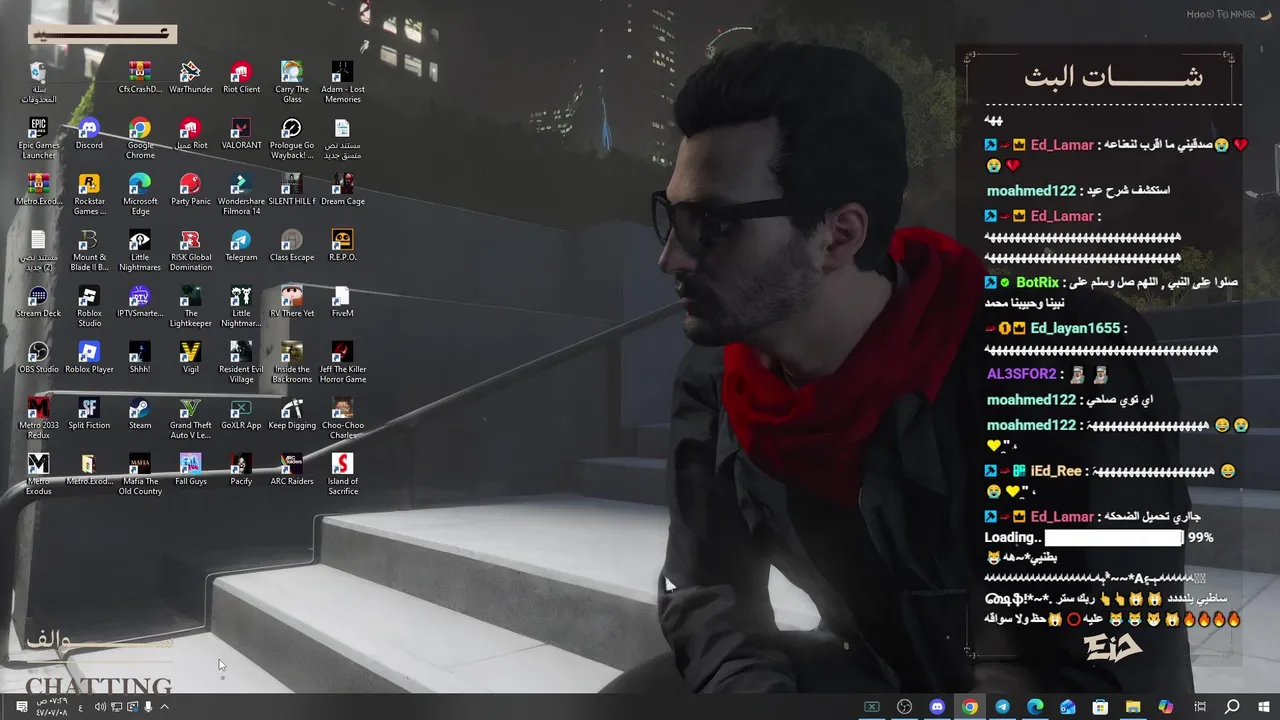Screen dimensions: 1280x720
Task: Open the Split Fiction shortcut
Action: point(89,413)
